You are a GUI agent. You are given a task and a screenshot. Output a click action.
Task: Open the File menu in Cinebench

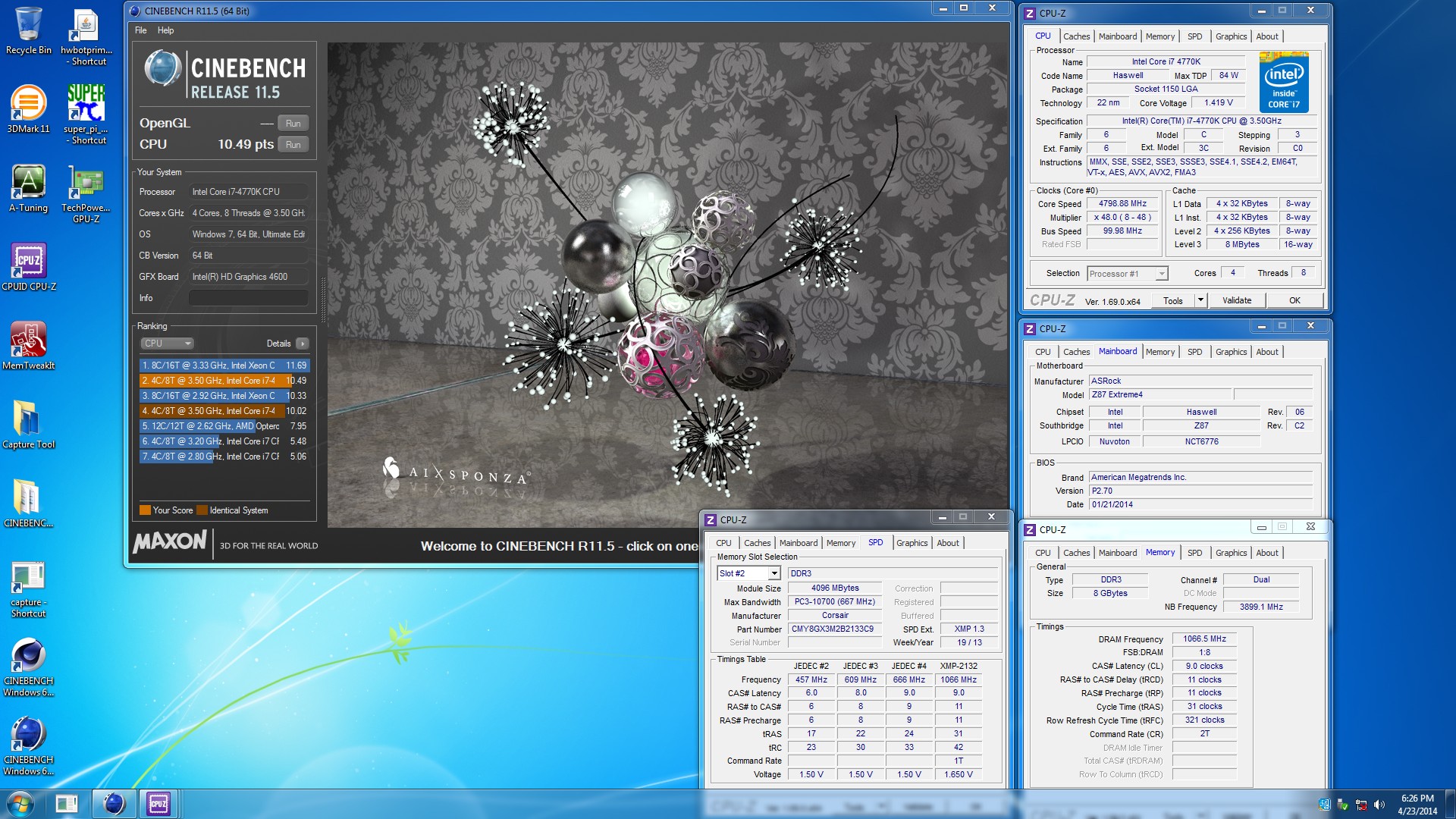(140, 30)
